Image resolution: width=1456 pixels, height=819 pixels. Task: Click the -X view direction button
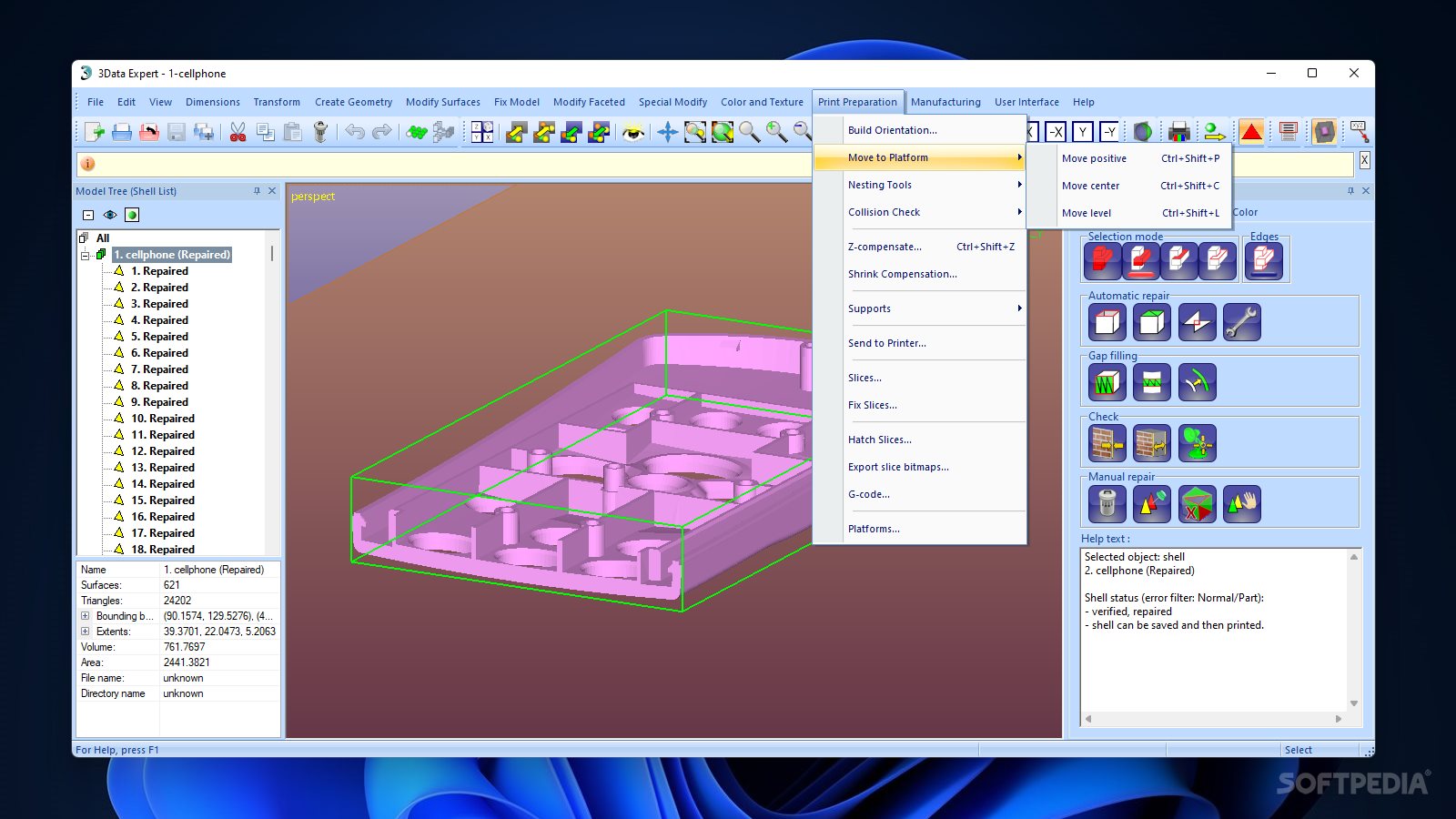tap(1056, 132)
